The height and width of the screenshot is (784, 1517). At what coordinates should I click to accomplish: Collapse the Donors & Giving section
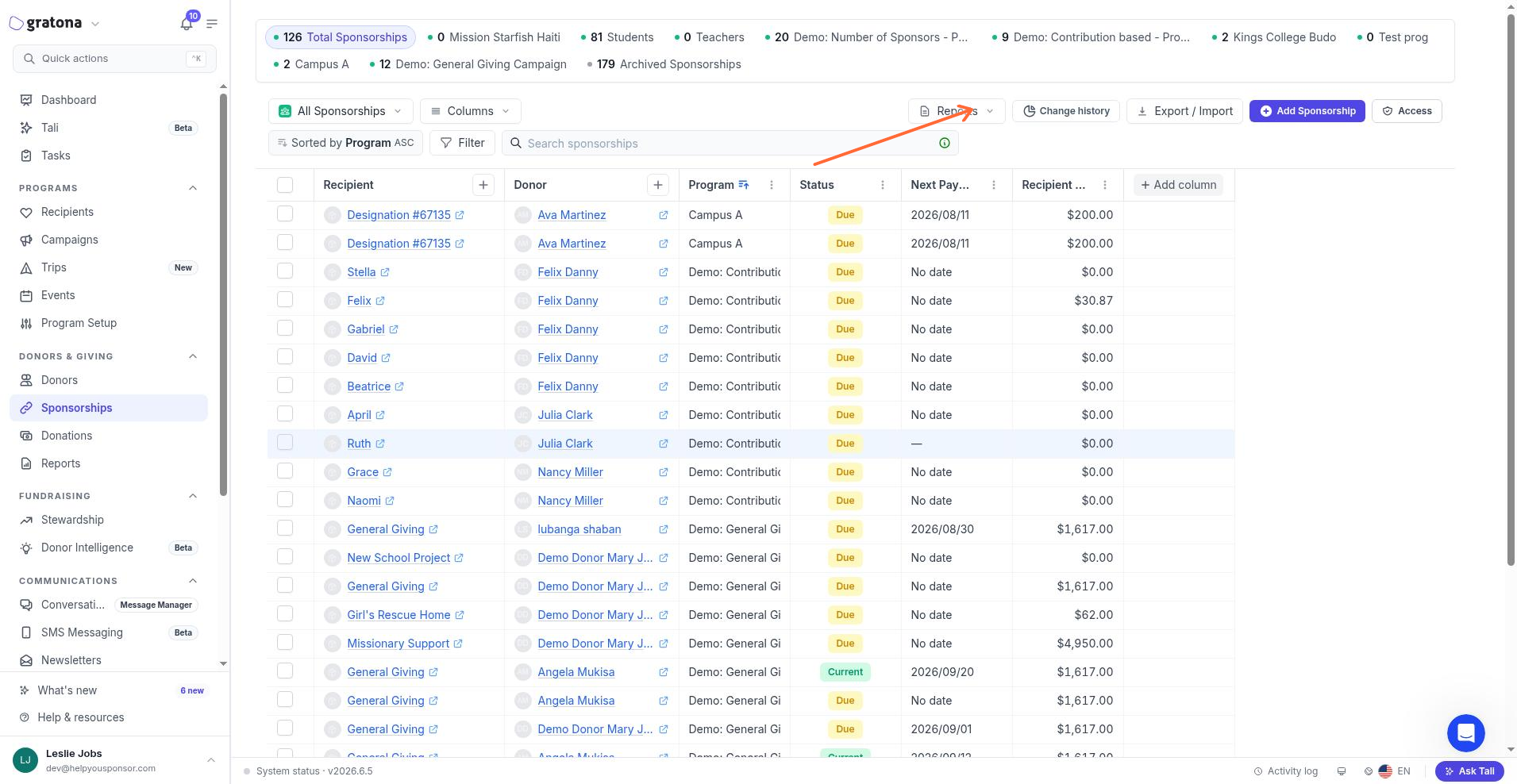pyautogui.click(x=193, y=356)
